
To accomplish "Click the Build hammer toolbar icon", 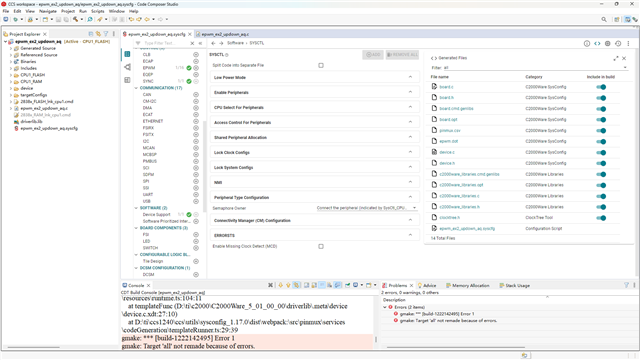I will point(76,19).
